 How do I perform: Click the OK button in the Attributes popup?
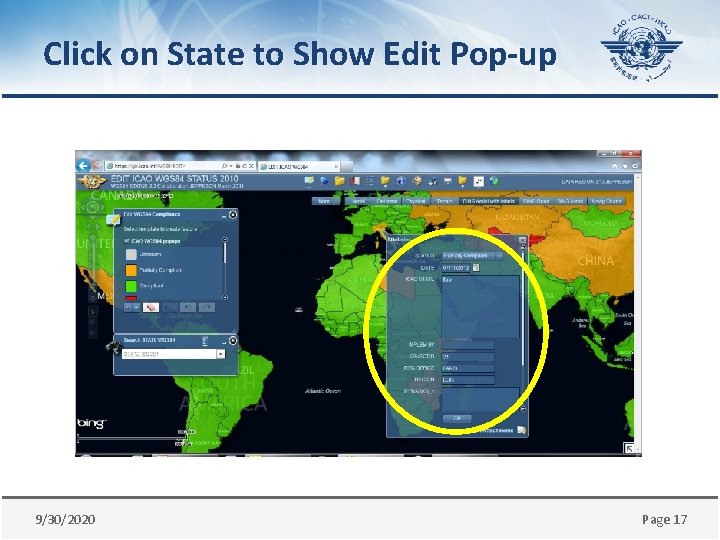(457, 418)
